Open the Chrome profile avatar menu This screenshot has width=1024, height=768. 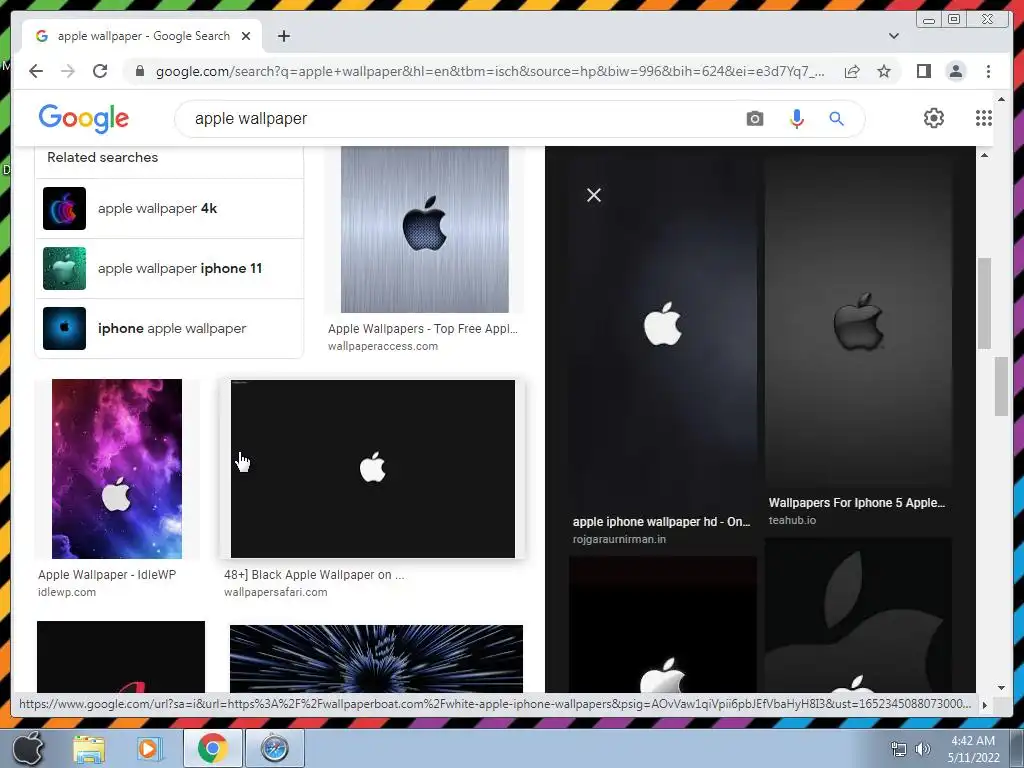click(x=955, y=71)
